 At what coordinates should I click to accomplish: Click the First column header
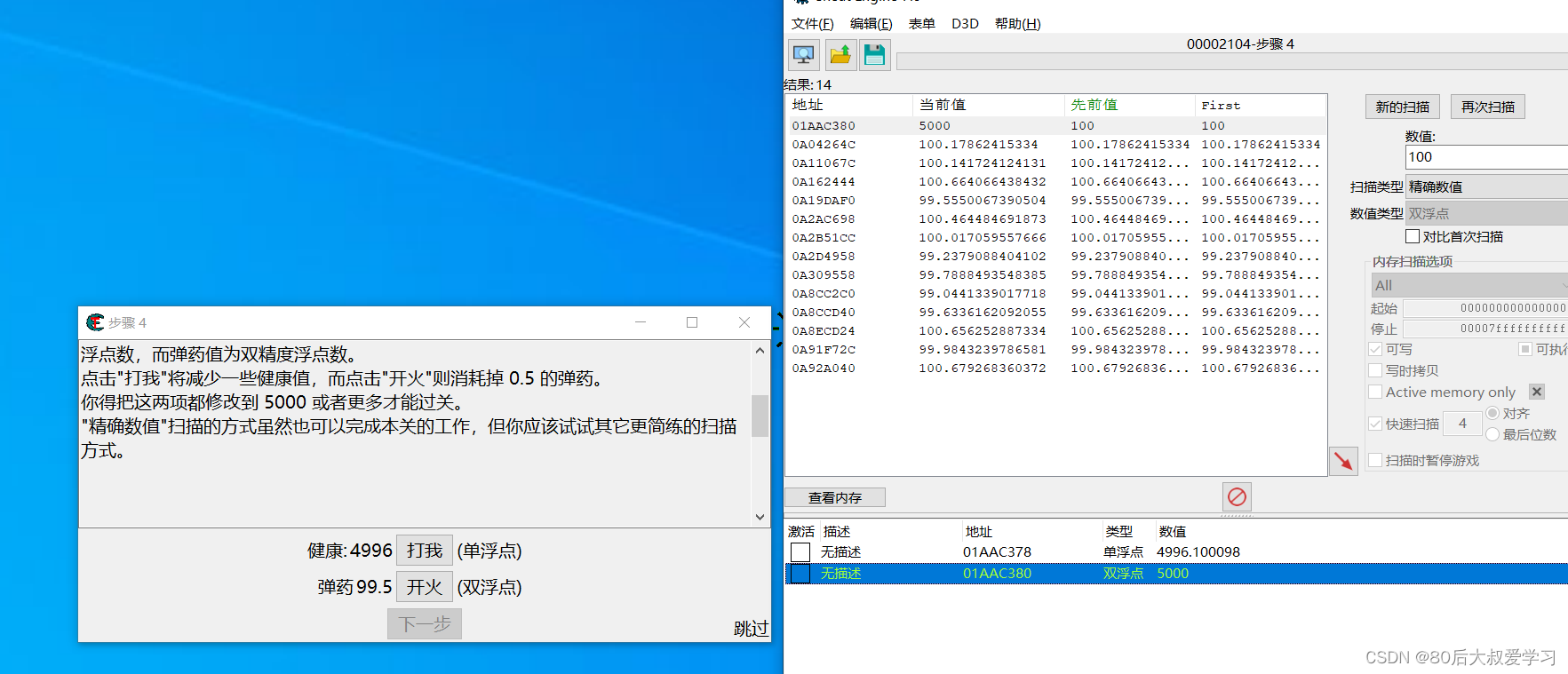1261,105
